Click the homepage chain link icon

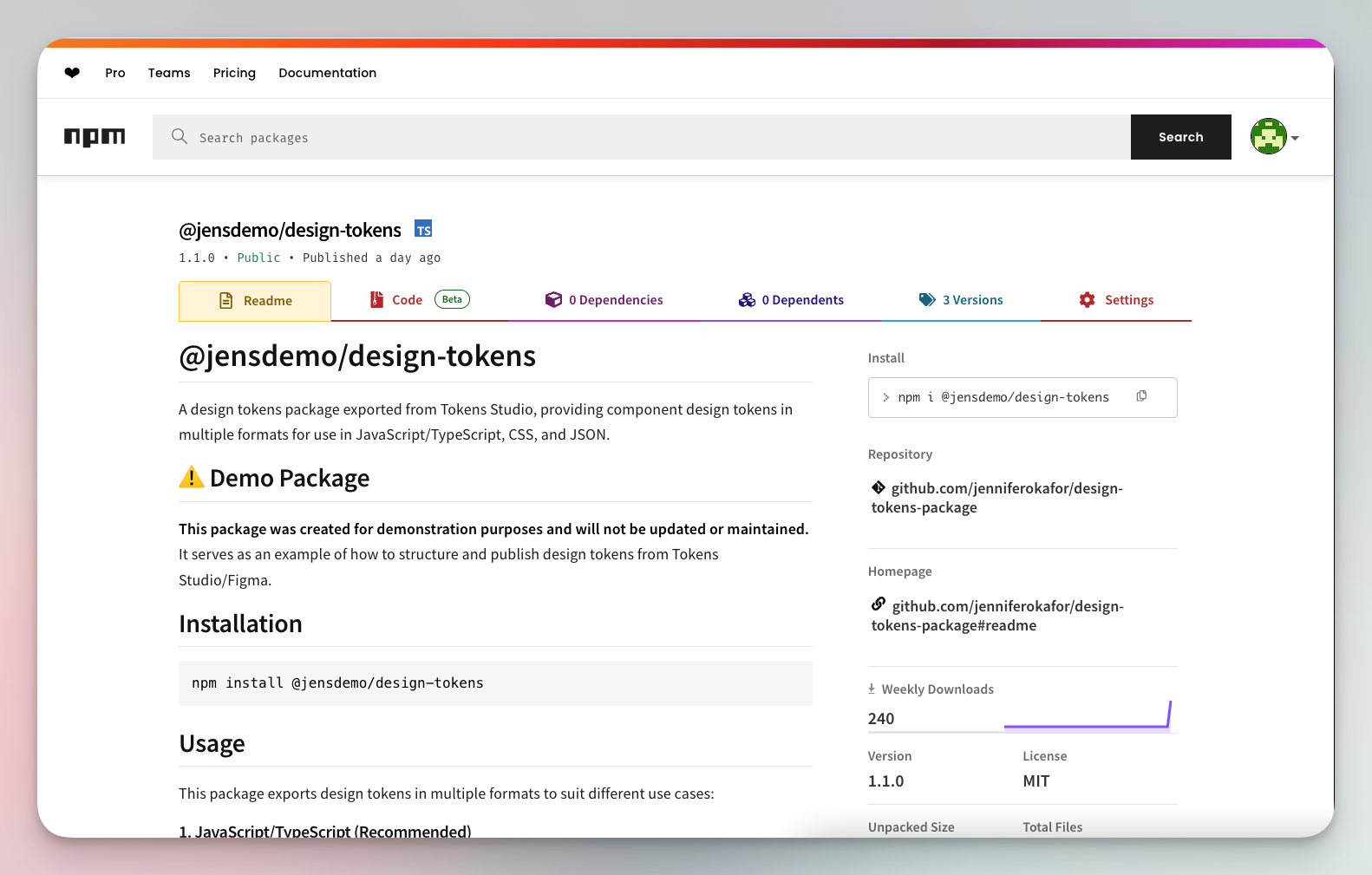(879, 604)
